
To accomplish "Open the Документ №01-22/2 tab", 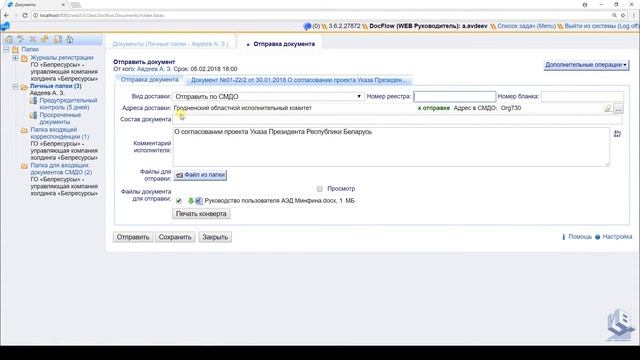I will coord(299,80).
